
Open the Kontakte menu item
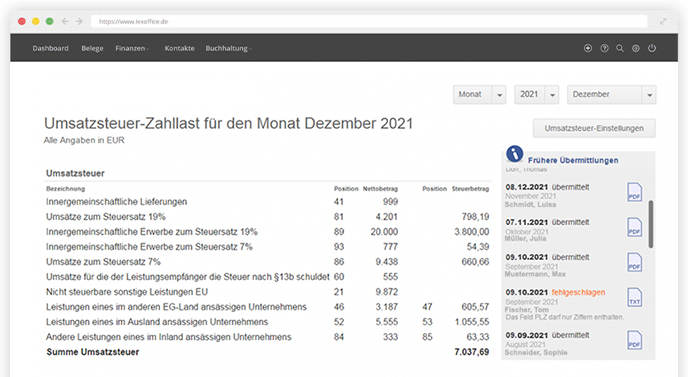[179, 48]
